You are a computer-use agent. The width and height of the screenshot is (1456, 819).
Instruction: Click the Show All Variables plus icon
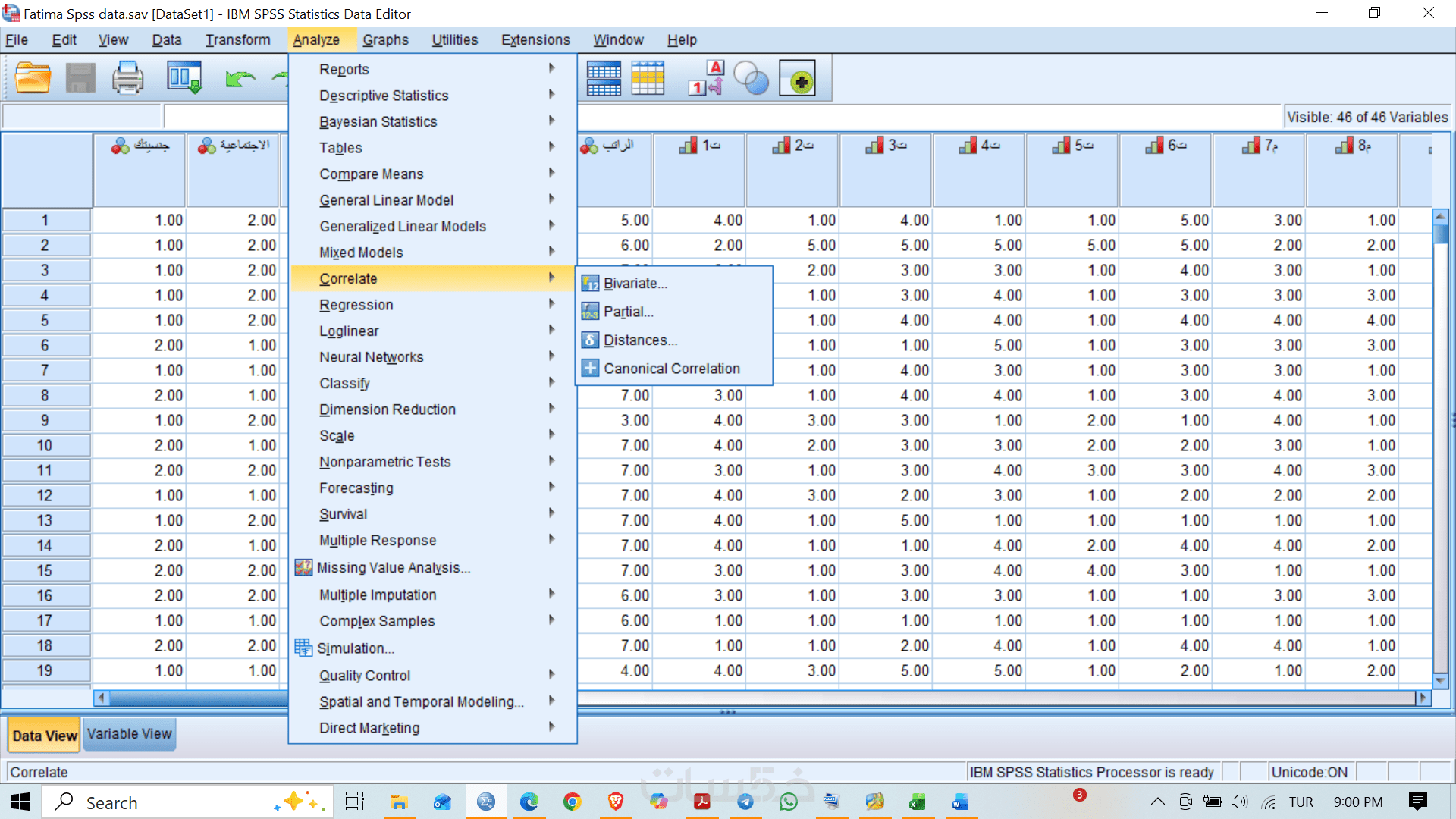point(798,78)
